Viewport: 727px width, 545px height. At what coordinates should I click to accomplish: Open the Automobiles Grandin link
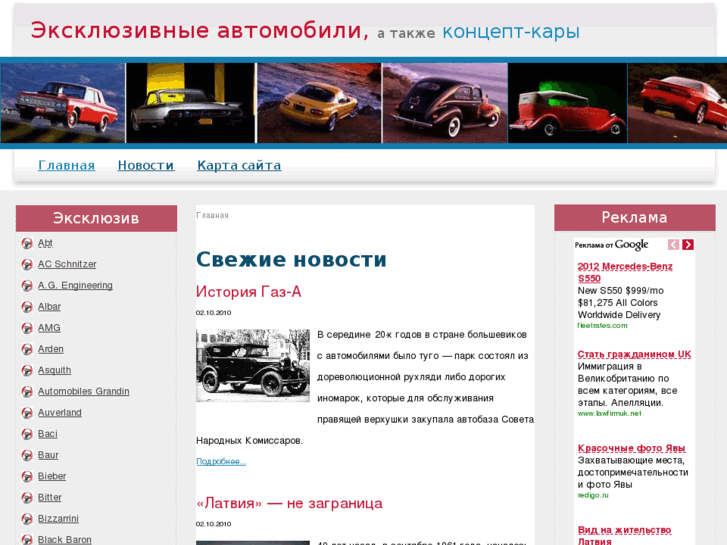pyautogui.click(x=83, y=391)
